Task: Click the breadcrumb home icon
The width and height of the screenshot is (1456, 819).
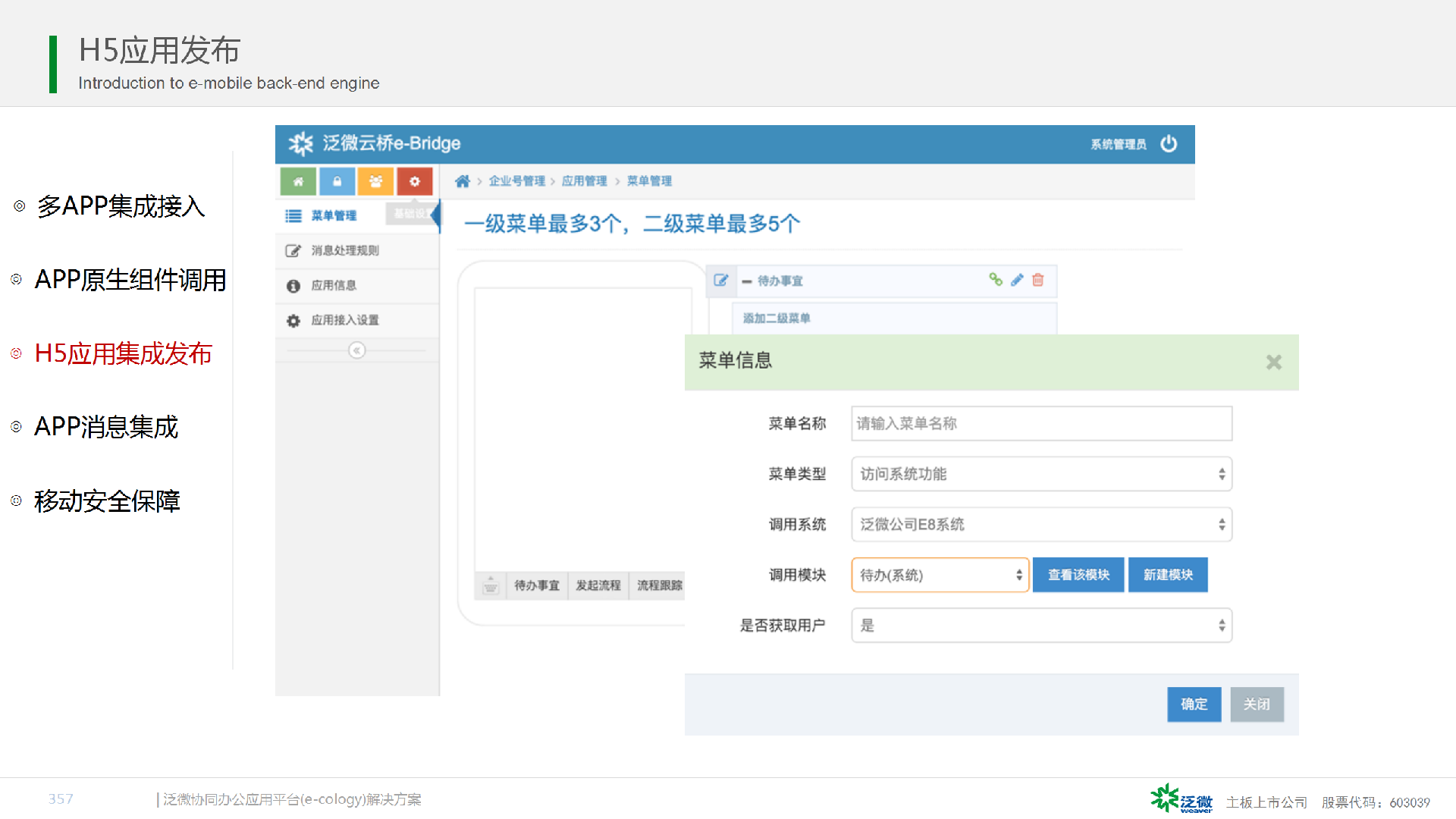Action: coord(463,180)
